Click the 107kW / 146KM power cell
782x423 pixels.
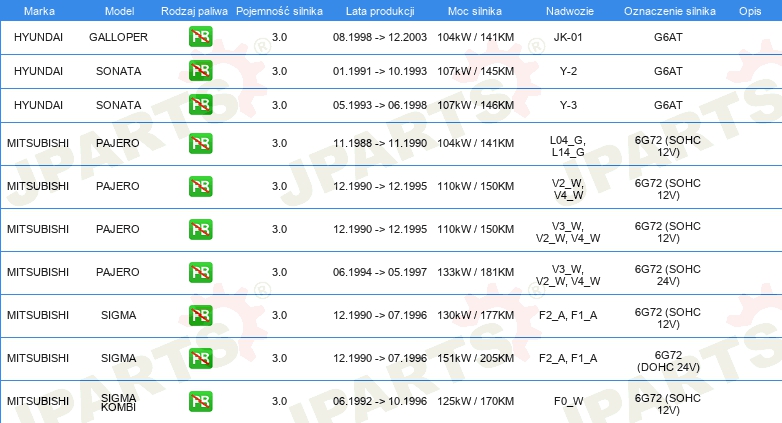[476, 105]
